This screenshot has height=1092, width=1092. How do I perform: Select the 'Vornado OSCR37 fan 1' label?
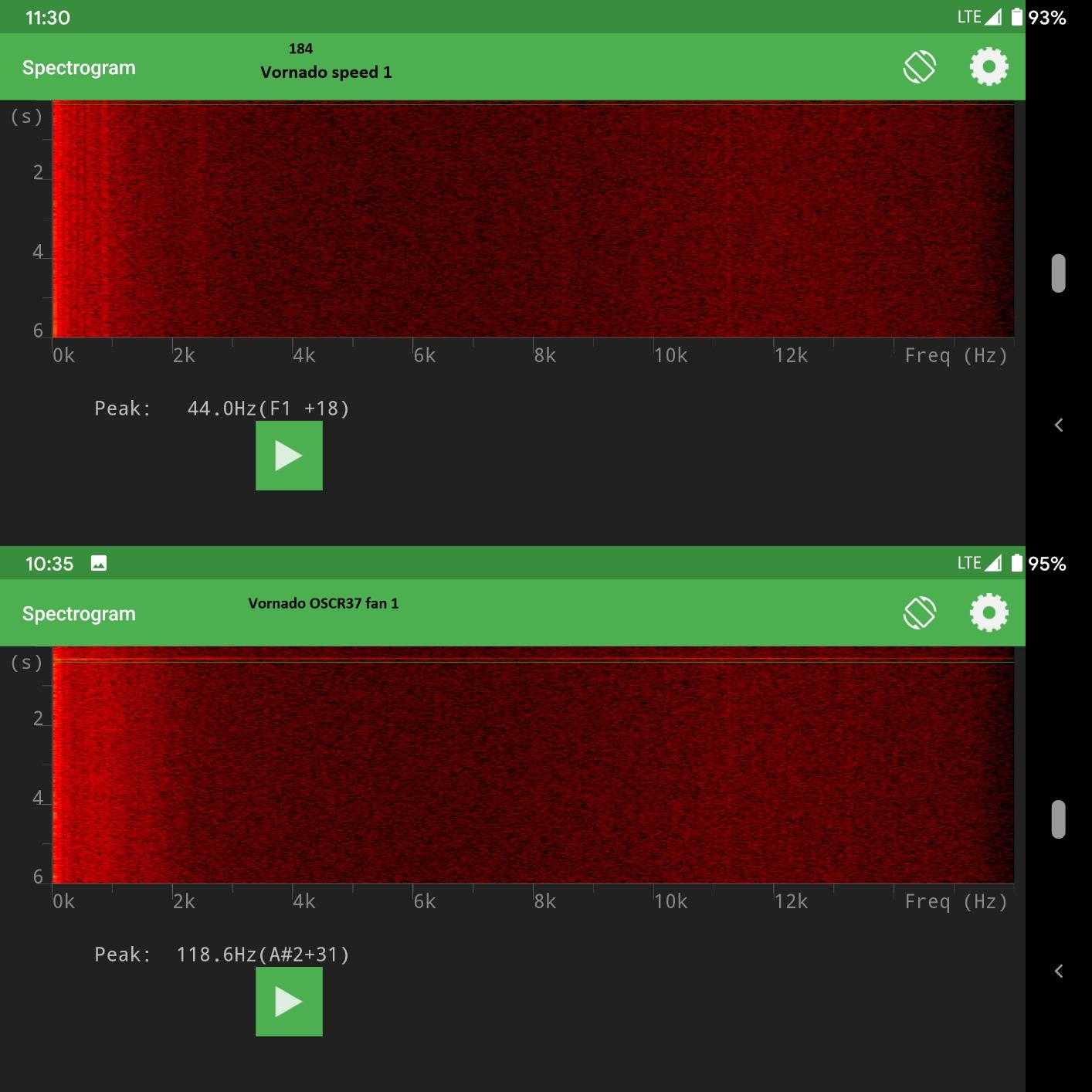[x=324, y=603]
